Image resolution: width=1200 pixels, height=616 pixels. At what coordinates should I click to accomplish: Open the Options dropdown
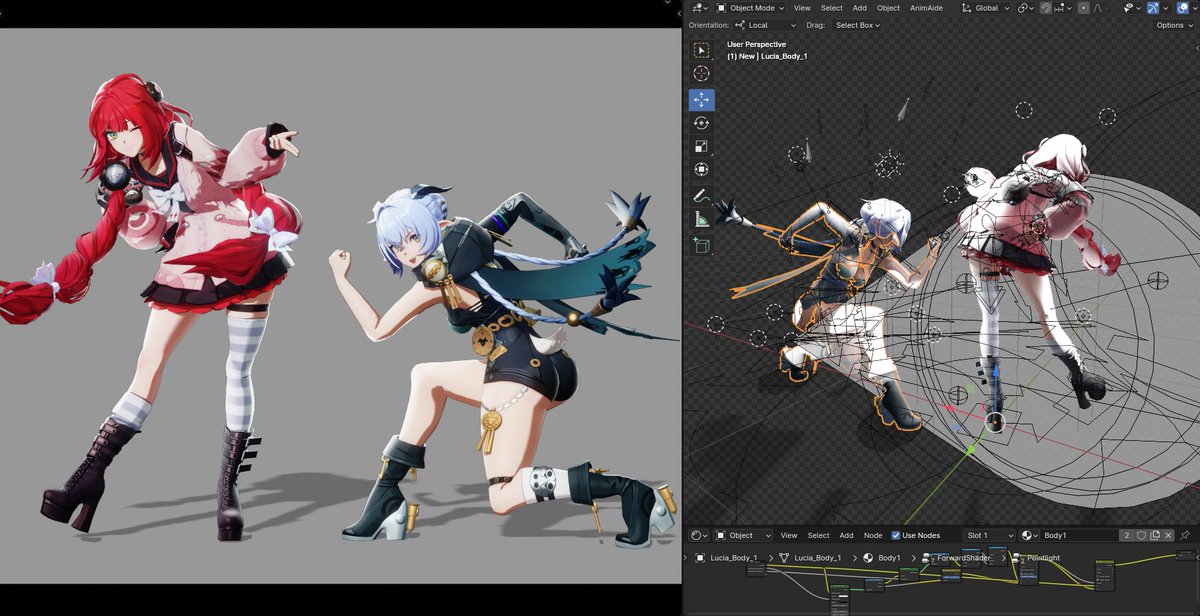click(x=1174, y=25)
